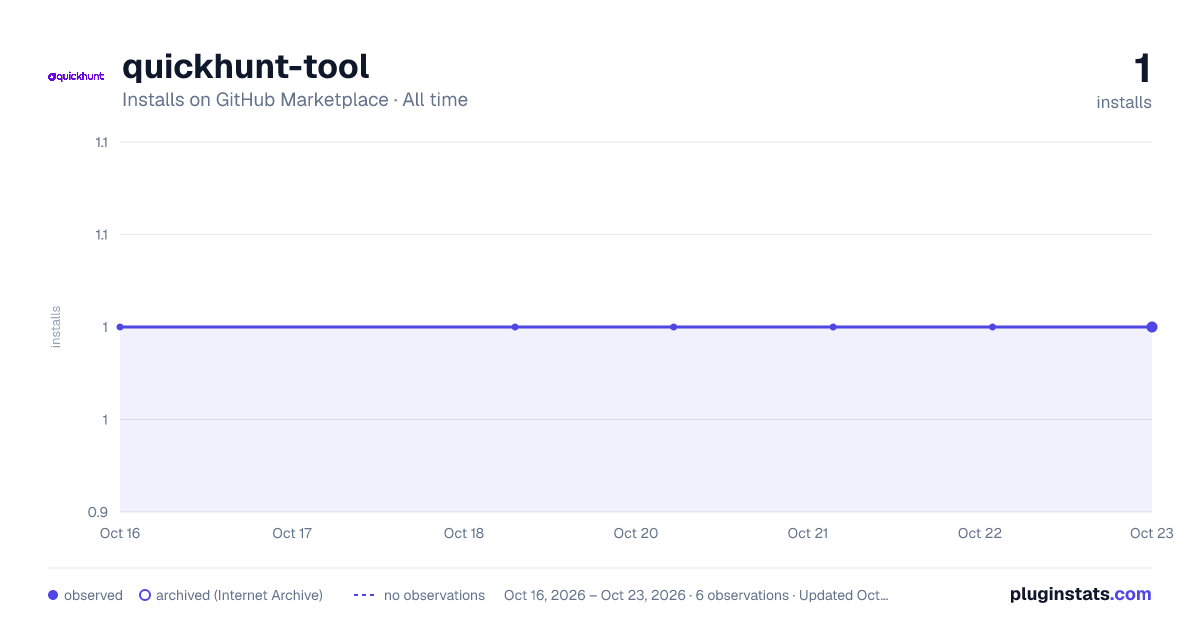Click the Oct 18 axis label

[464, 533]
